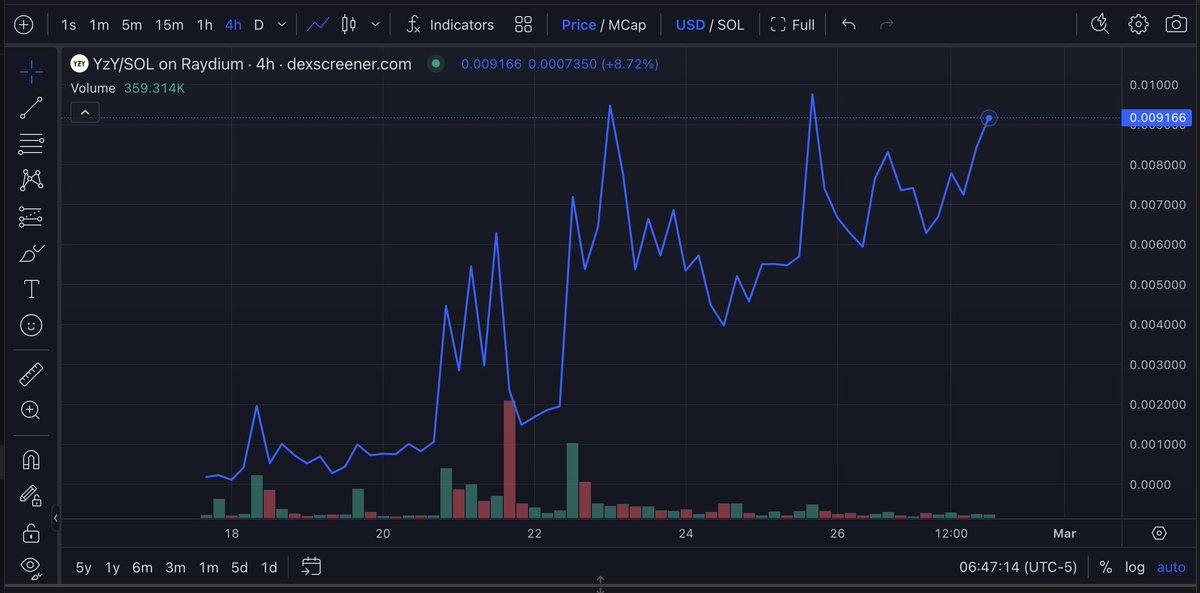1200x593 pixels.
Task: Select the ruler measure tool
Action: (31, 374)
